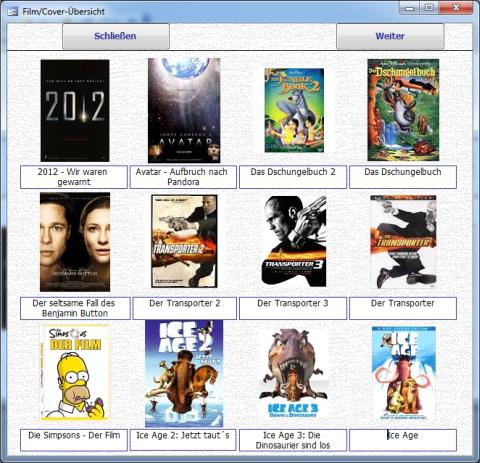This screenshot has height=463, width=480.
Task: Open the Simpsons Der Film cover
Action: pos(75,372)
